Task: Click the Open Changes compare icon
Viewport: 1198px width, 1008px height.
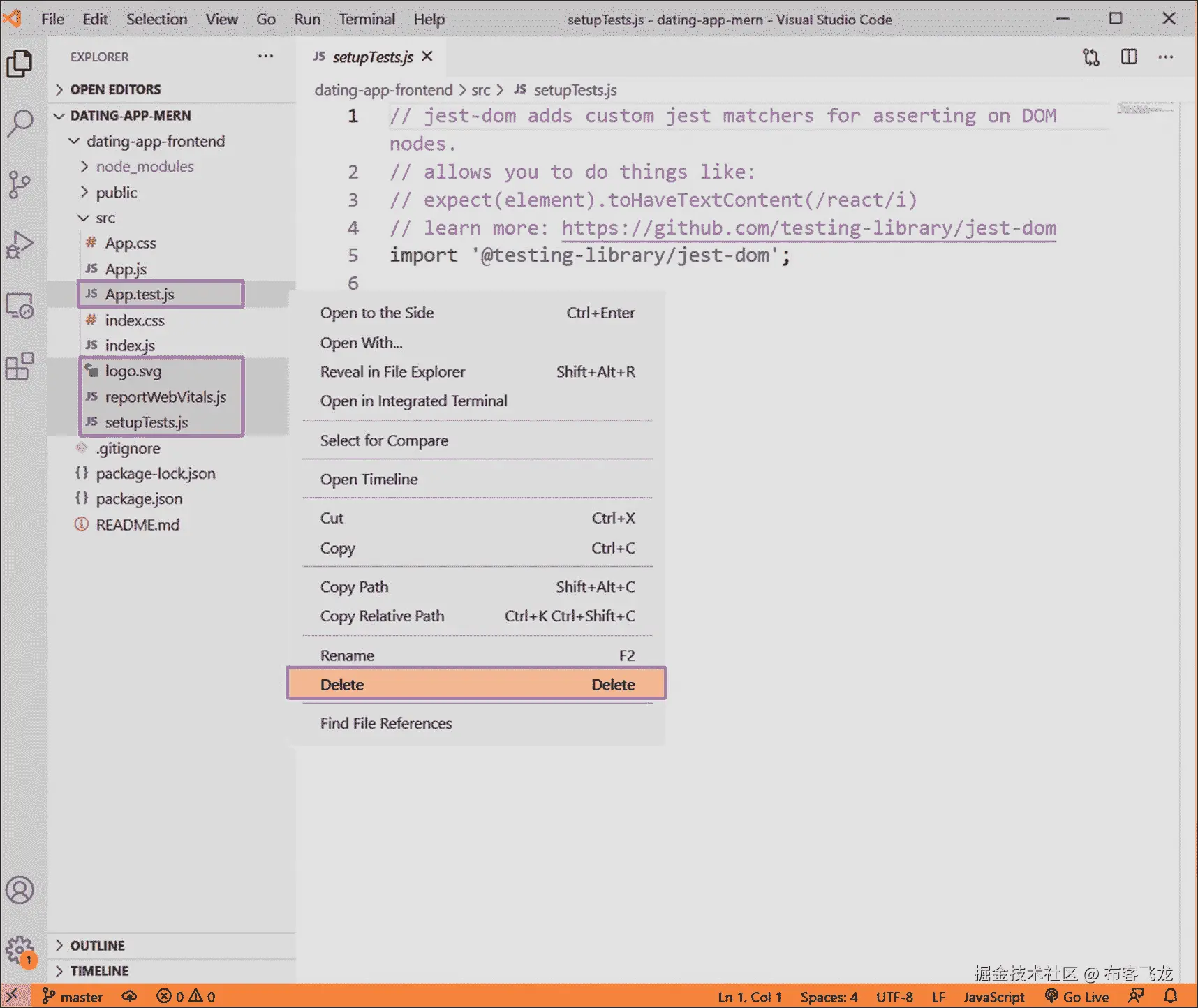Action: 1091,57
